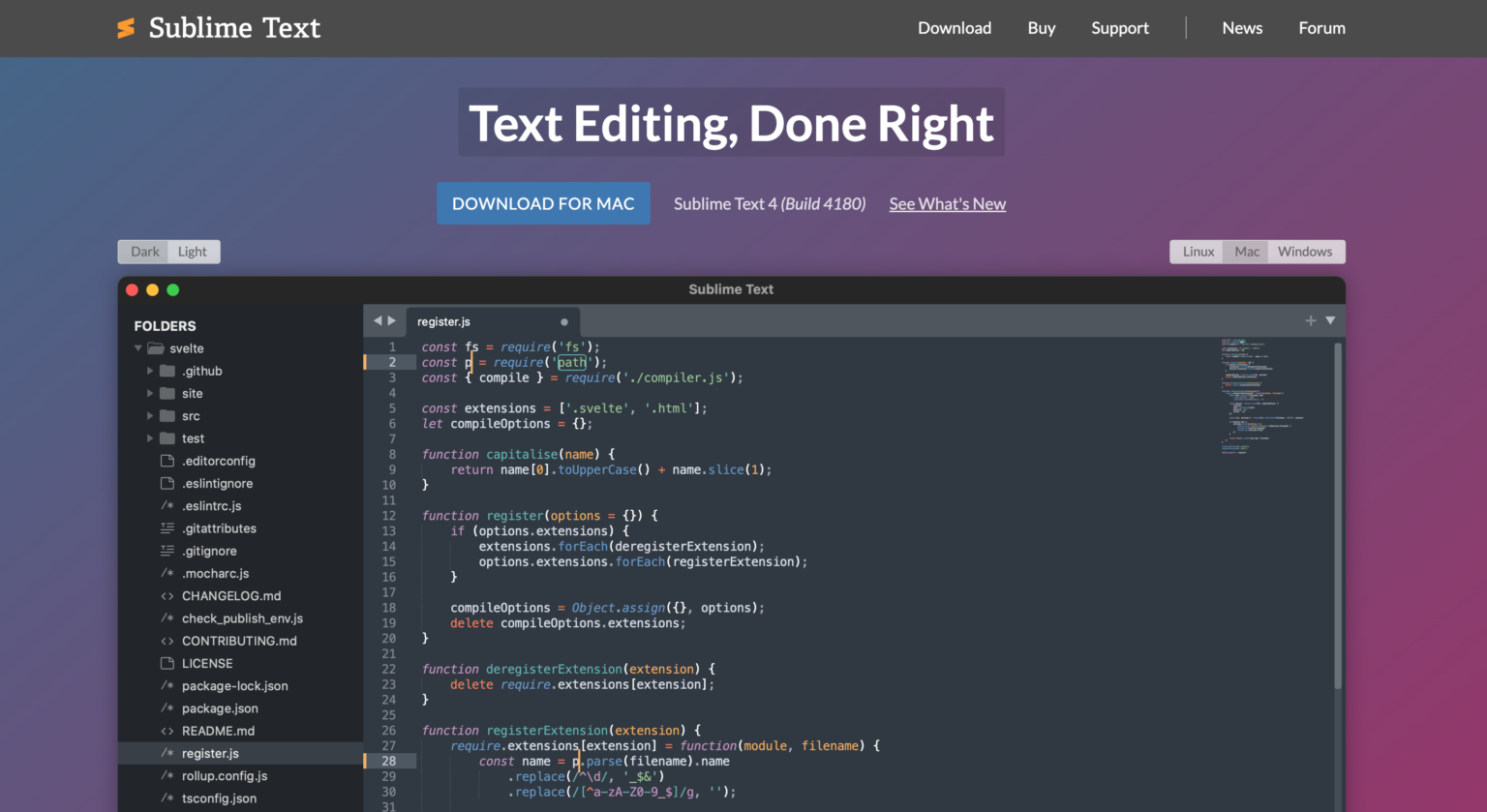Click the .editorconfig file icon

pyautogui.click(x=167, y=461)
